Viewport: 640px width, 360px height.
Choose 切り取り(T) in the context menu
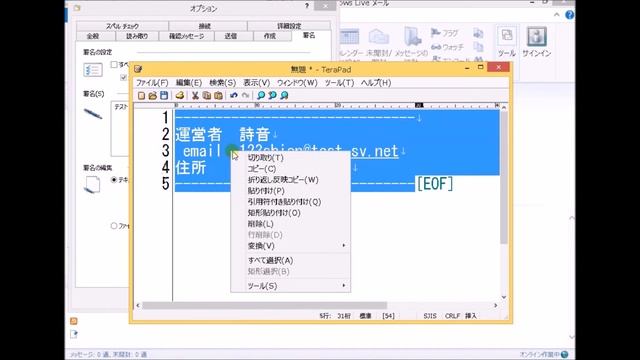coord(291,158)
